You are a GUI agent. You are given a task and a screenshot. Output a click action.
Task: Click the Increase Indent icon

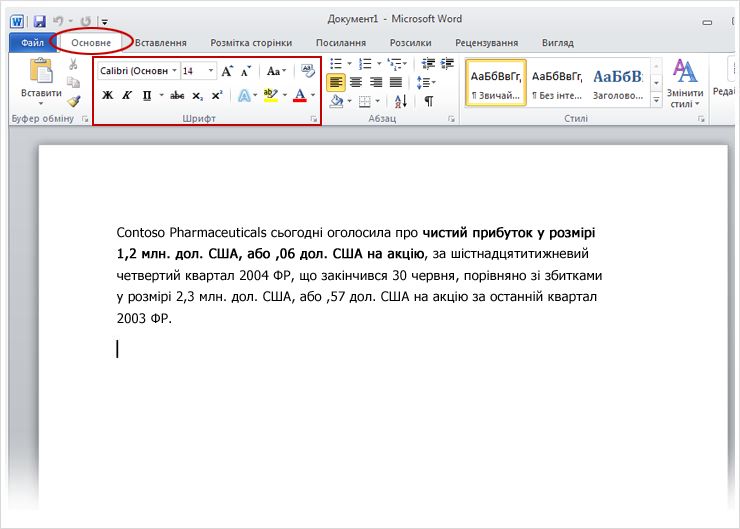click(x=447, y=64)
